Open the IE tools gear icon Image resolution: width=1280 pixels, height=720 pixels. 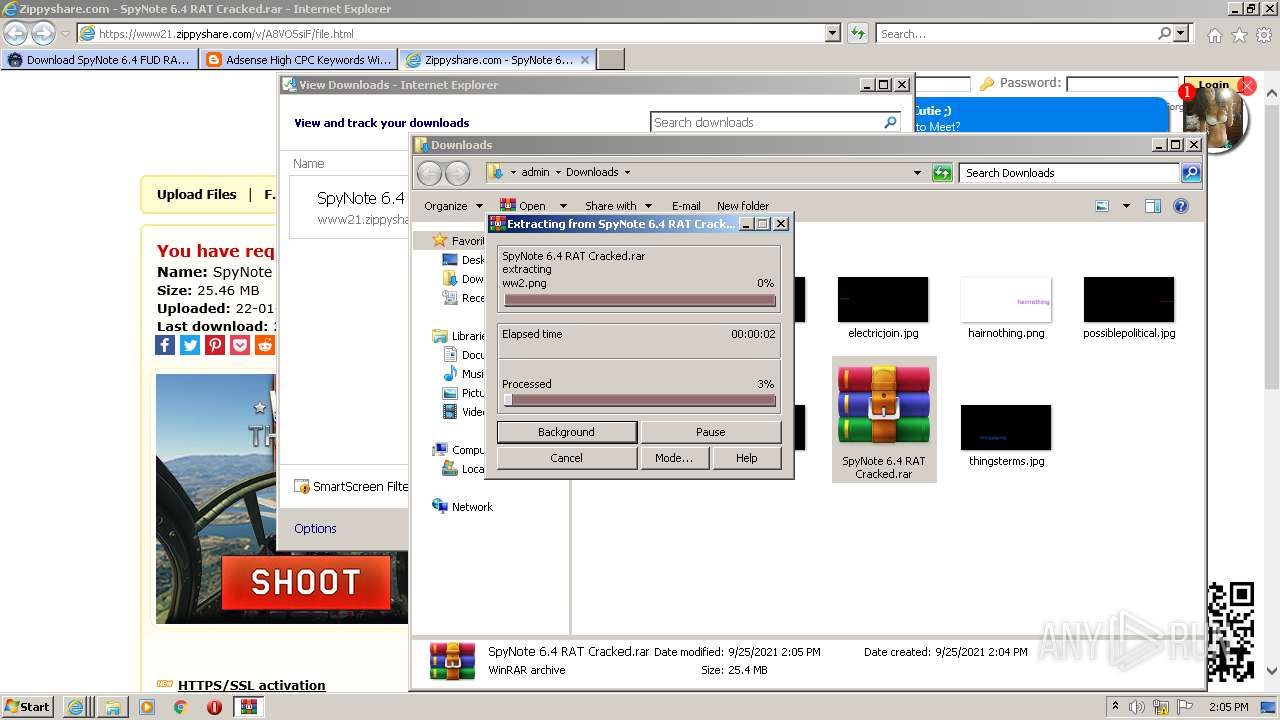1264,35
